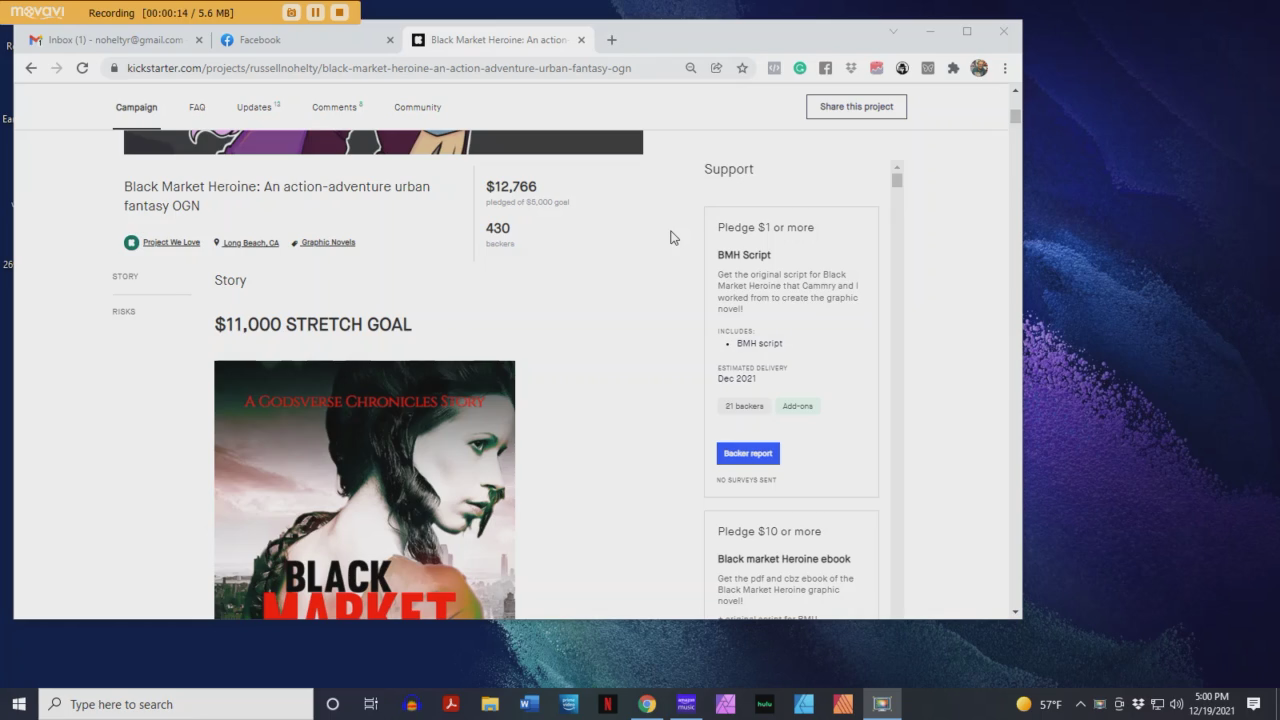Click the browser address bar URL

click(x=379, y=68)
